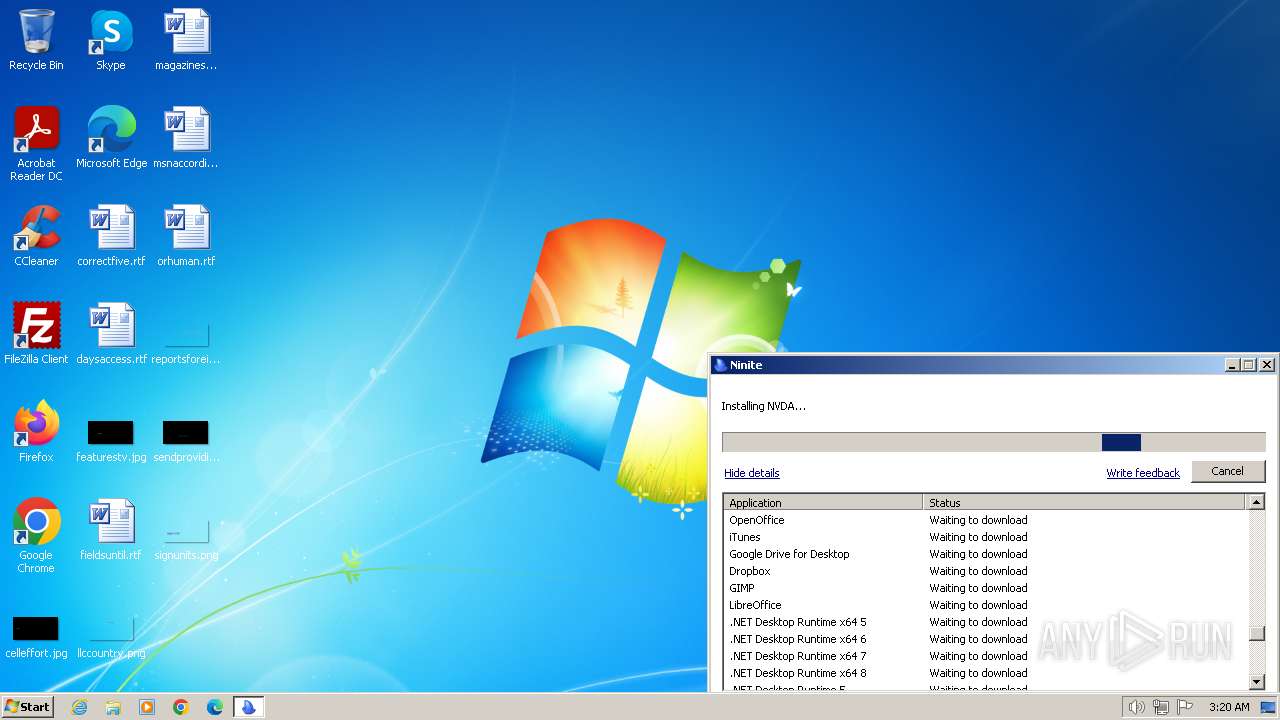This screenshot has height=720, width=1280.
Task: Click OpenOffice's Waiting to download status
Action: click(x=978, y=520)
